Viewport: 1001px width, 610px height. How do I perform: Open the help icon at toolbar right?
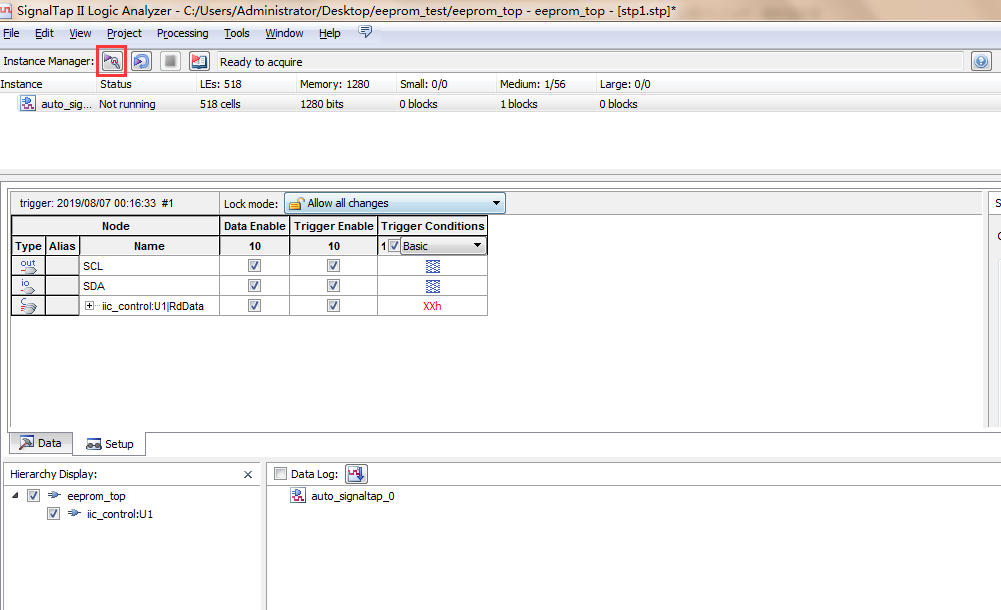point(981,61)
